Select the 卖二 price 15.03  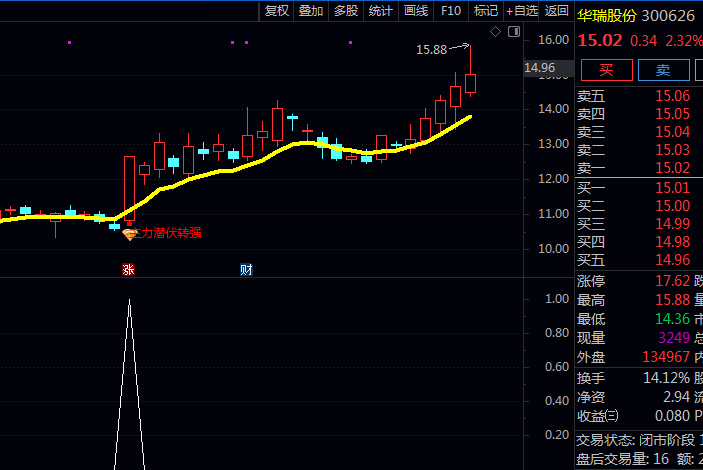(x=673, y=150)
